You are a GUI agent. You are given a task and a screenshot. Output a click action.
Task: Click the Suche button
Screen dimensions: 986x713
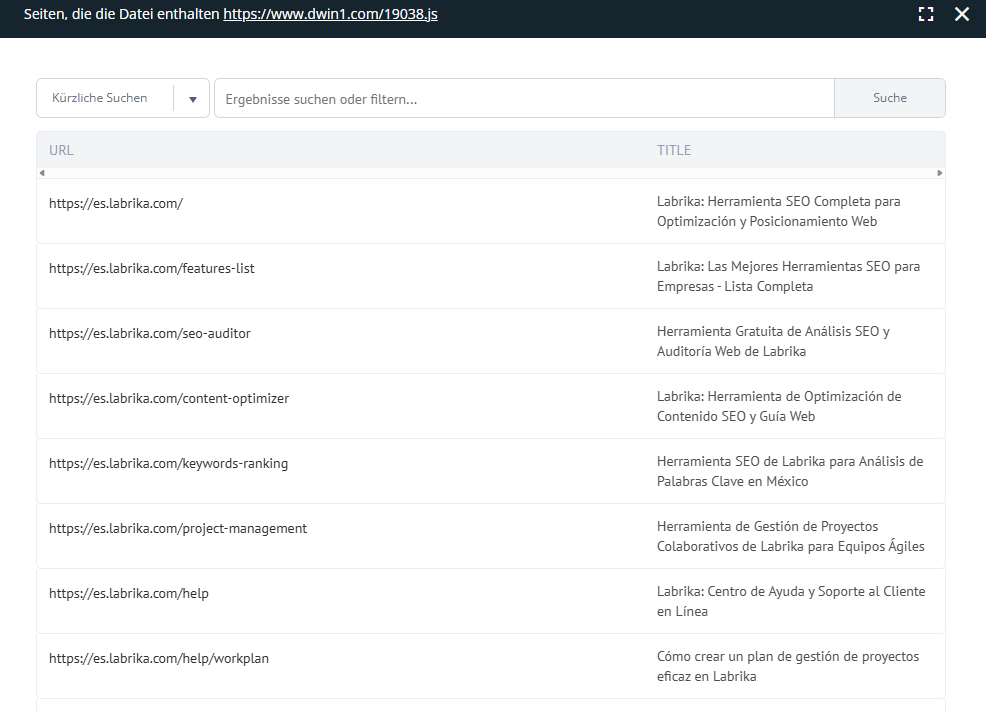[890, 98]
